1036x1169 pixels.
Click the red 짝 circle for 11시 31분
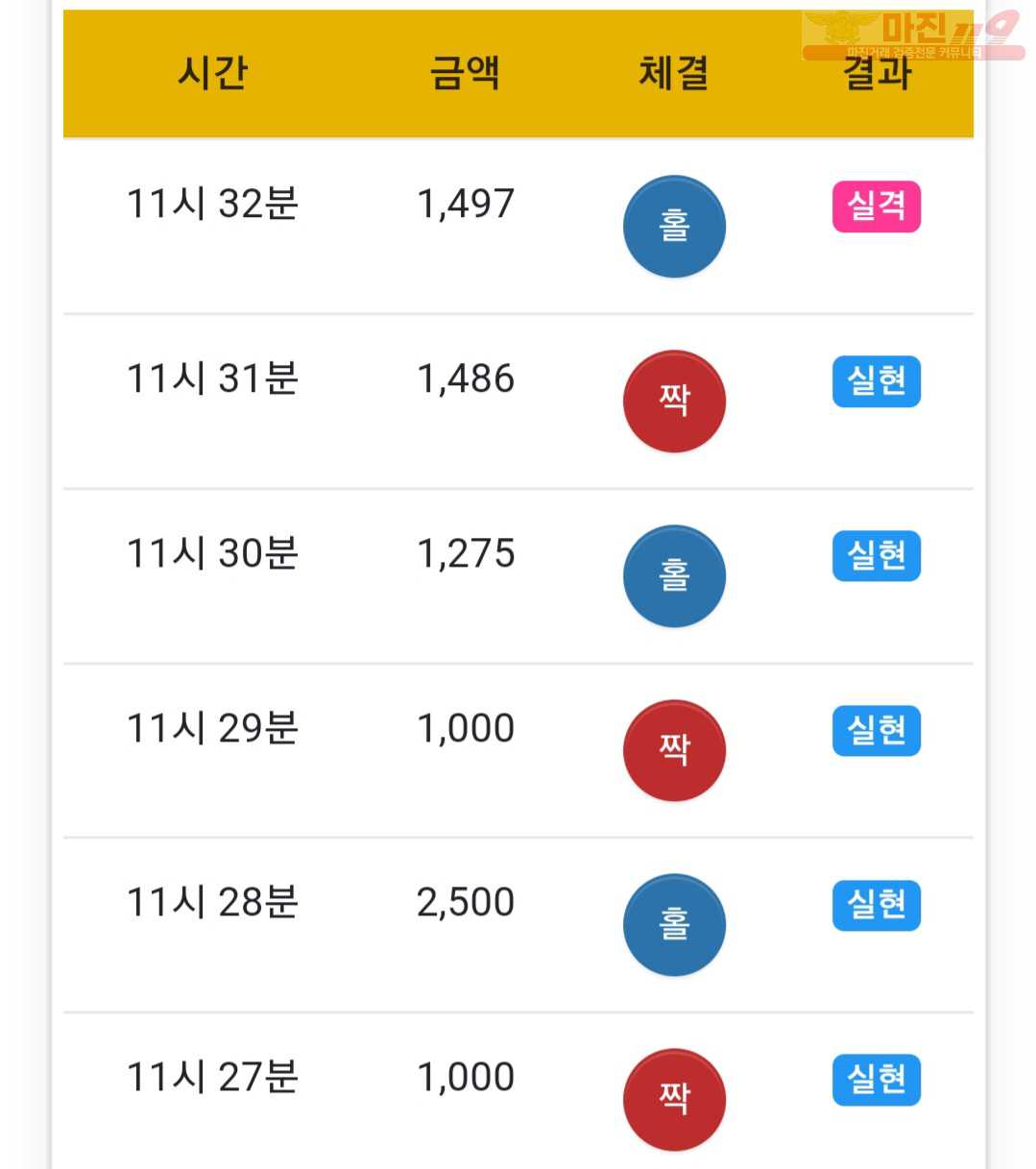(674, 401)
